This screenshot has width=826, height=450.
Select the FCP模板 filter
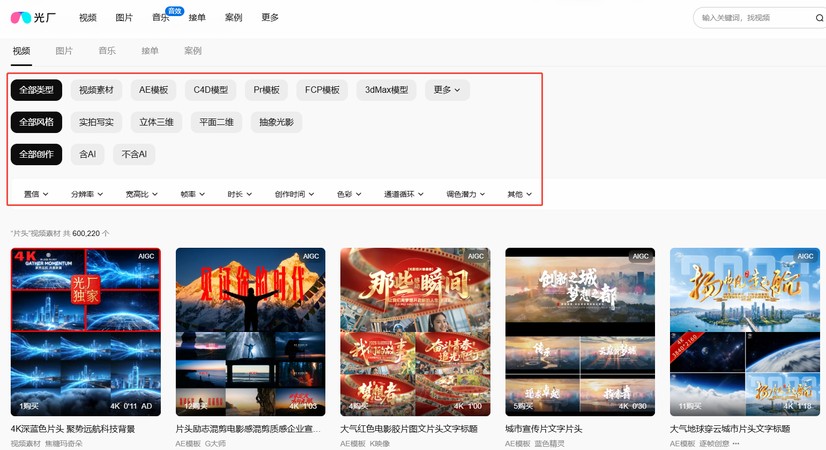[x=322, y=90]
